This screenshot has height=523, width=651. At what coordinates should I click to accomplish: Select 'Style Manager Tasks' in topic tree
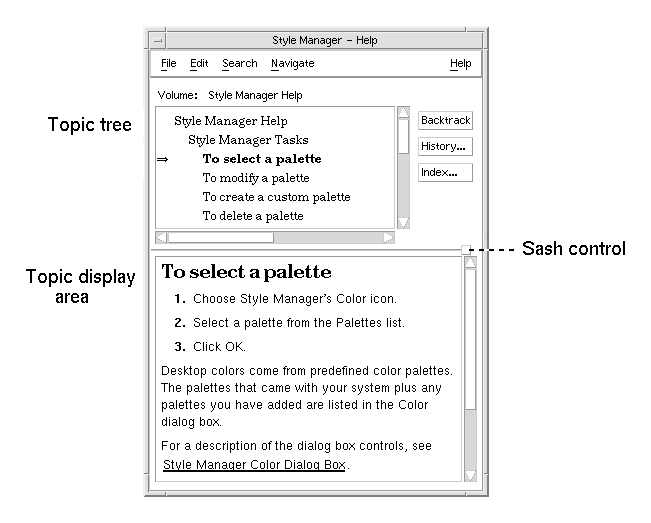pos(248,140)
